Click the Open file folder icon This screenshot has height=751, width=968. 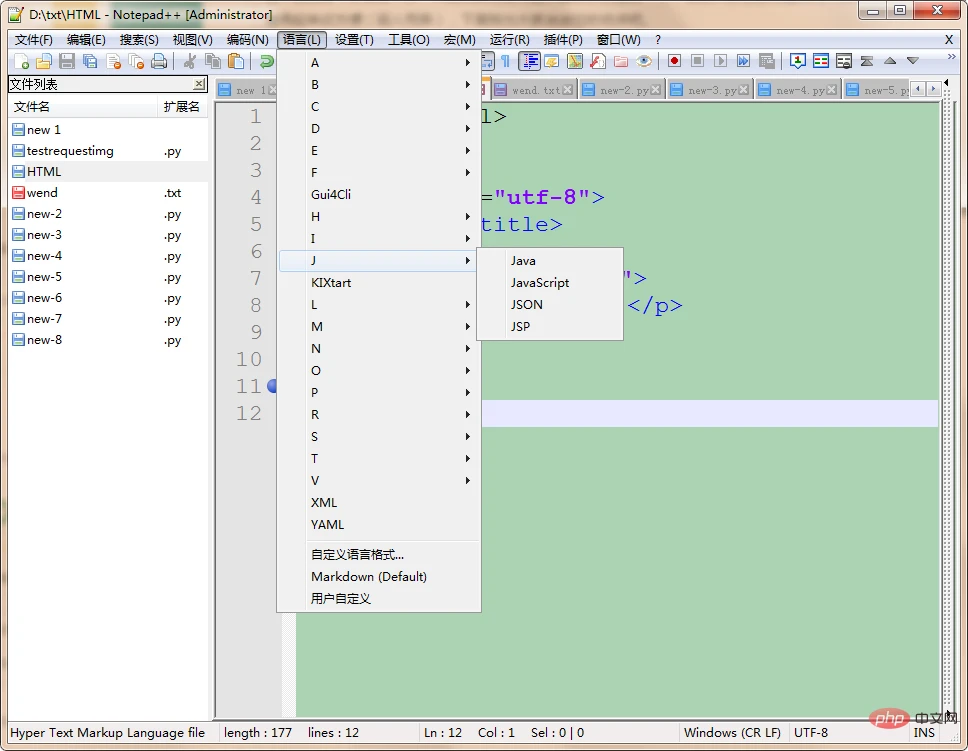point(43,61)
